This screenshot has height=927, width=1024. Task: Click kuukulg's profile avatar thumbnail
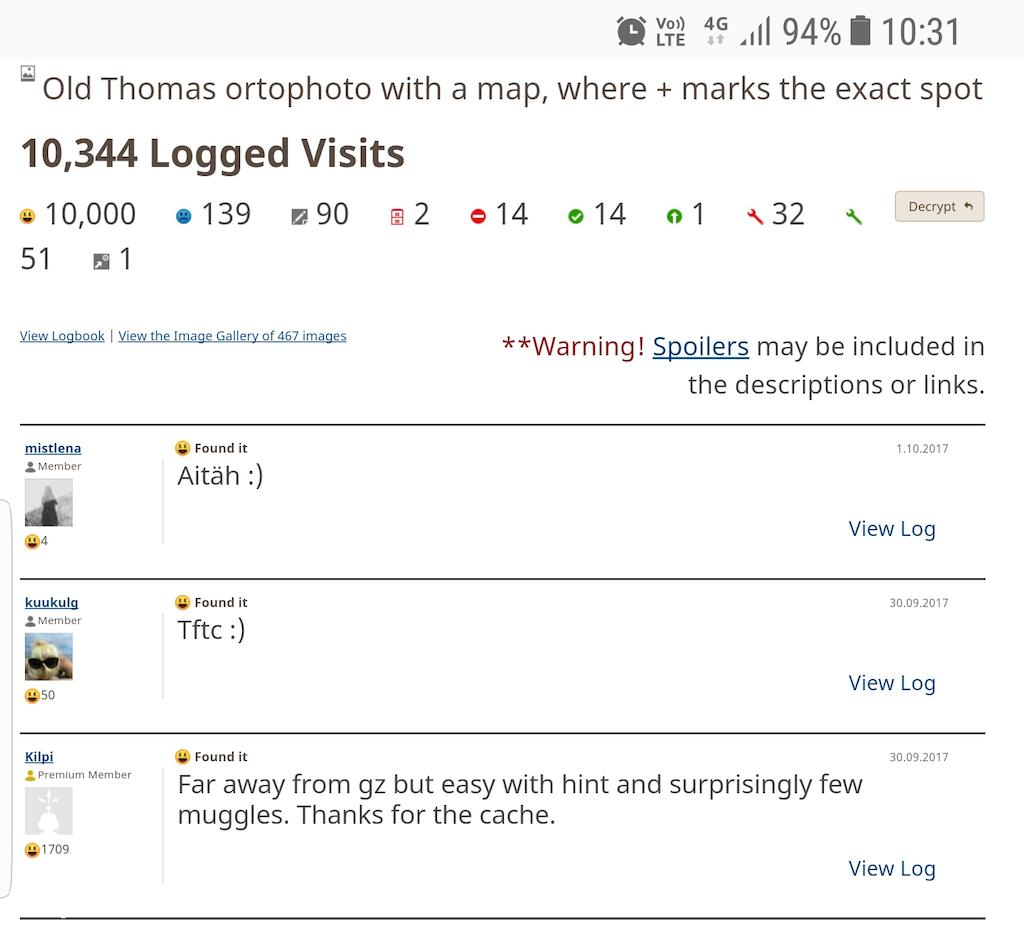click(x=49, y=657)
